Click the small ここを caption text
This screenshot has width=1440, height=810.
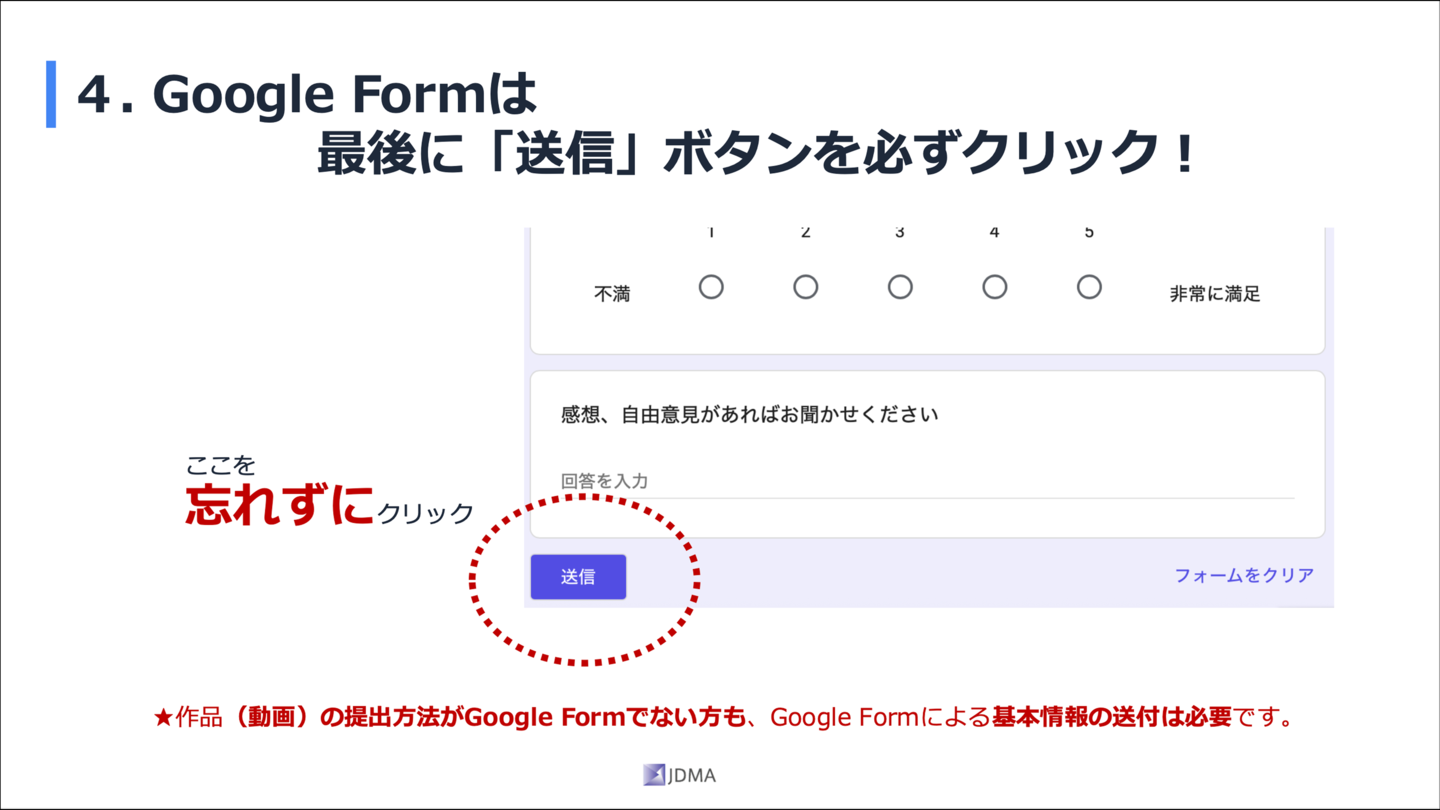click(x=221, y=465)
